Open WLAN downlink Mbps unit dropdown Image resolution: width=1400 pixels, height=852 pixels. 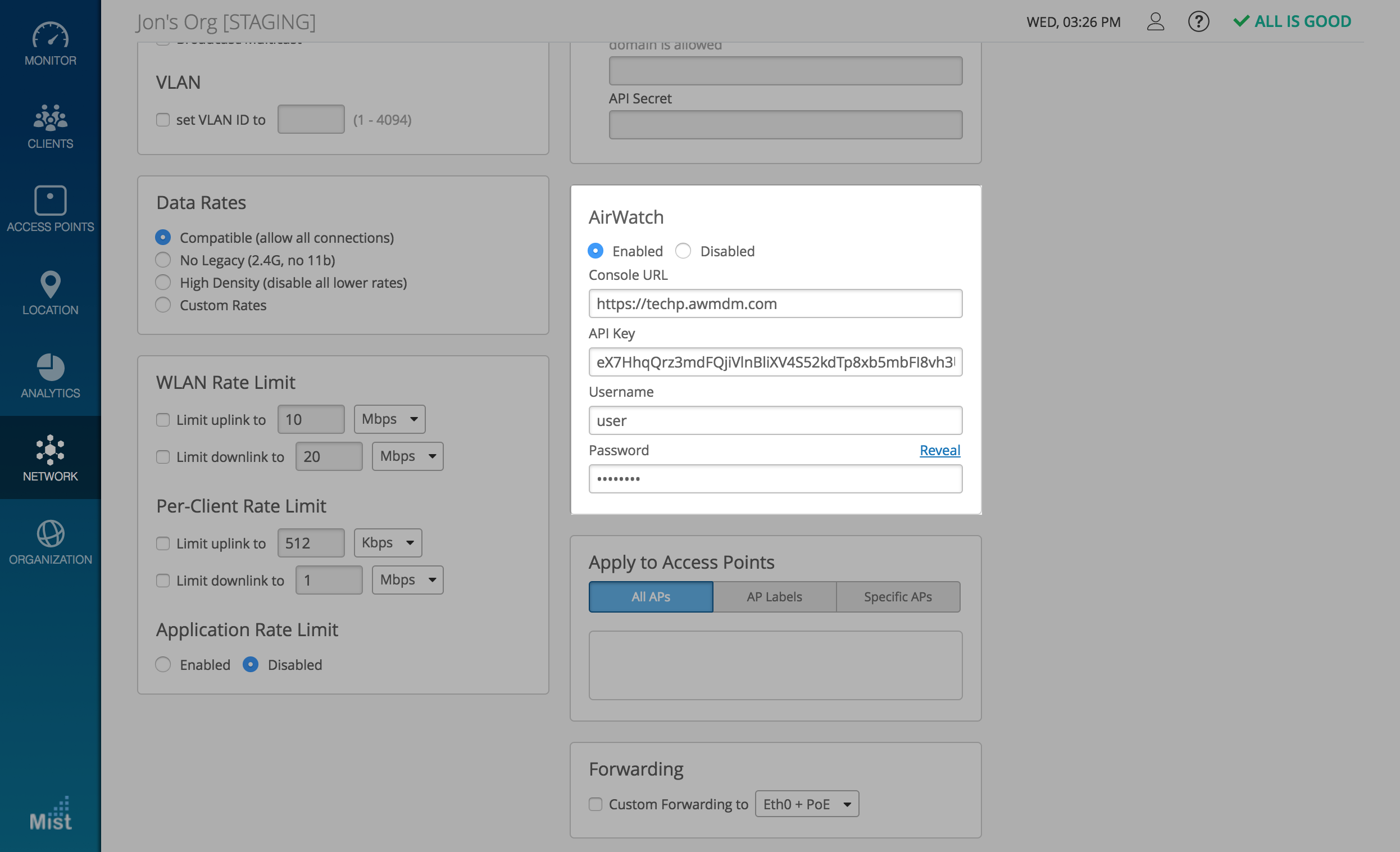pyautogui.click(x=407, y=456)
